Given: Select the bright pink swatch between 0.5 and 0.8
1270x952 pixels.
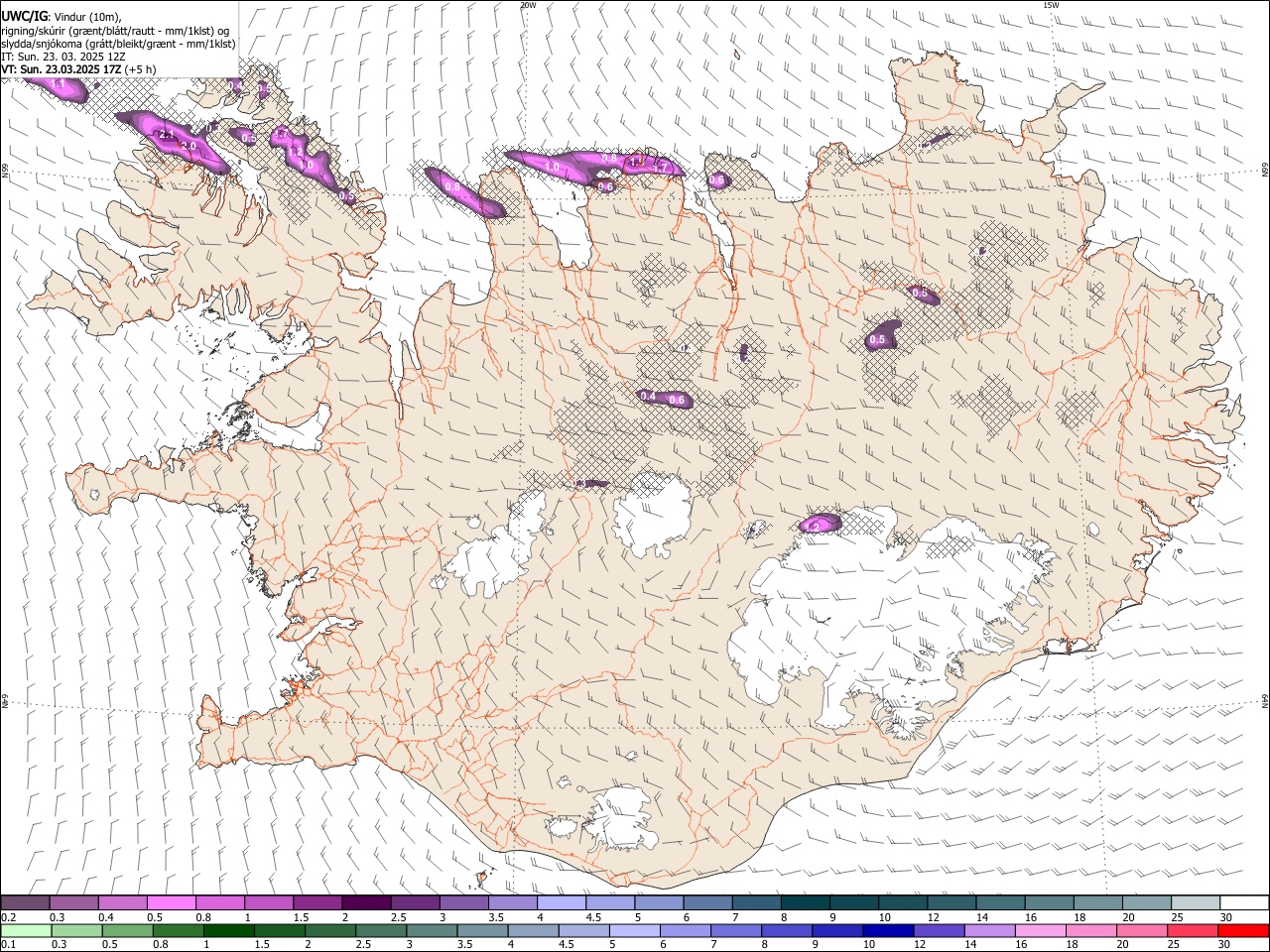Looking at the screenshot, I should pyautogui.click(x=171, y=903).
